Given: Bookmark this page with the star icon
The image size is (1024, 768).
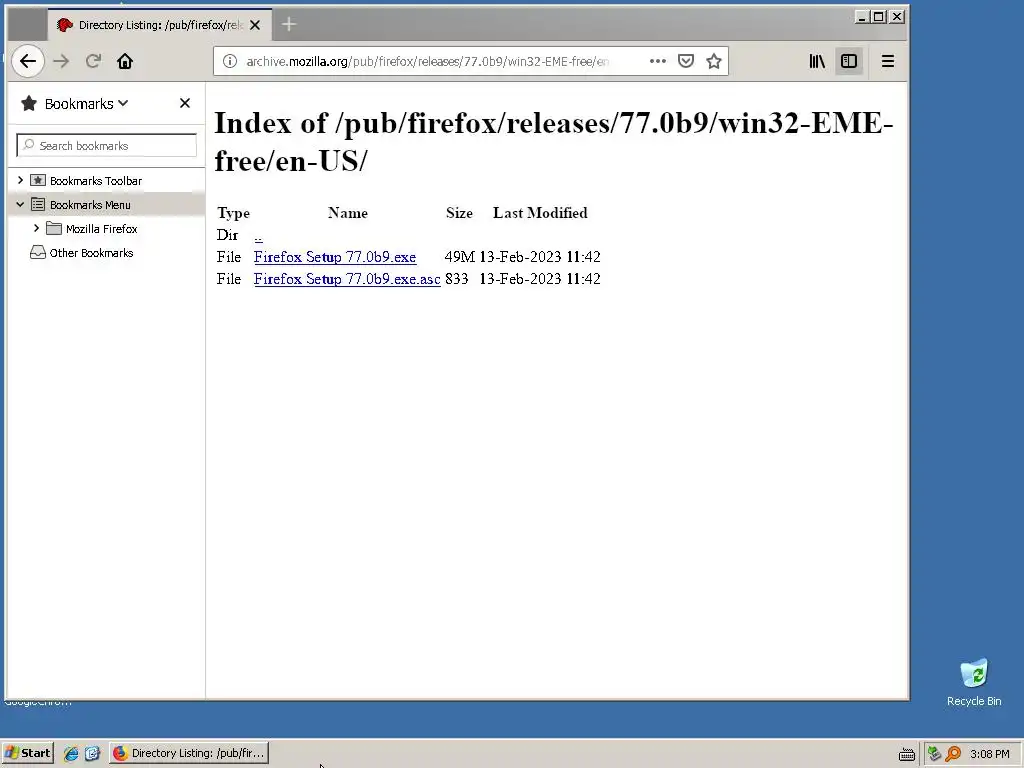Looking at the screenshot, I should coord(714,61).
